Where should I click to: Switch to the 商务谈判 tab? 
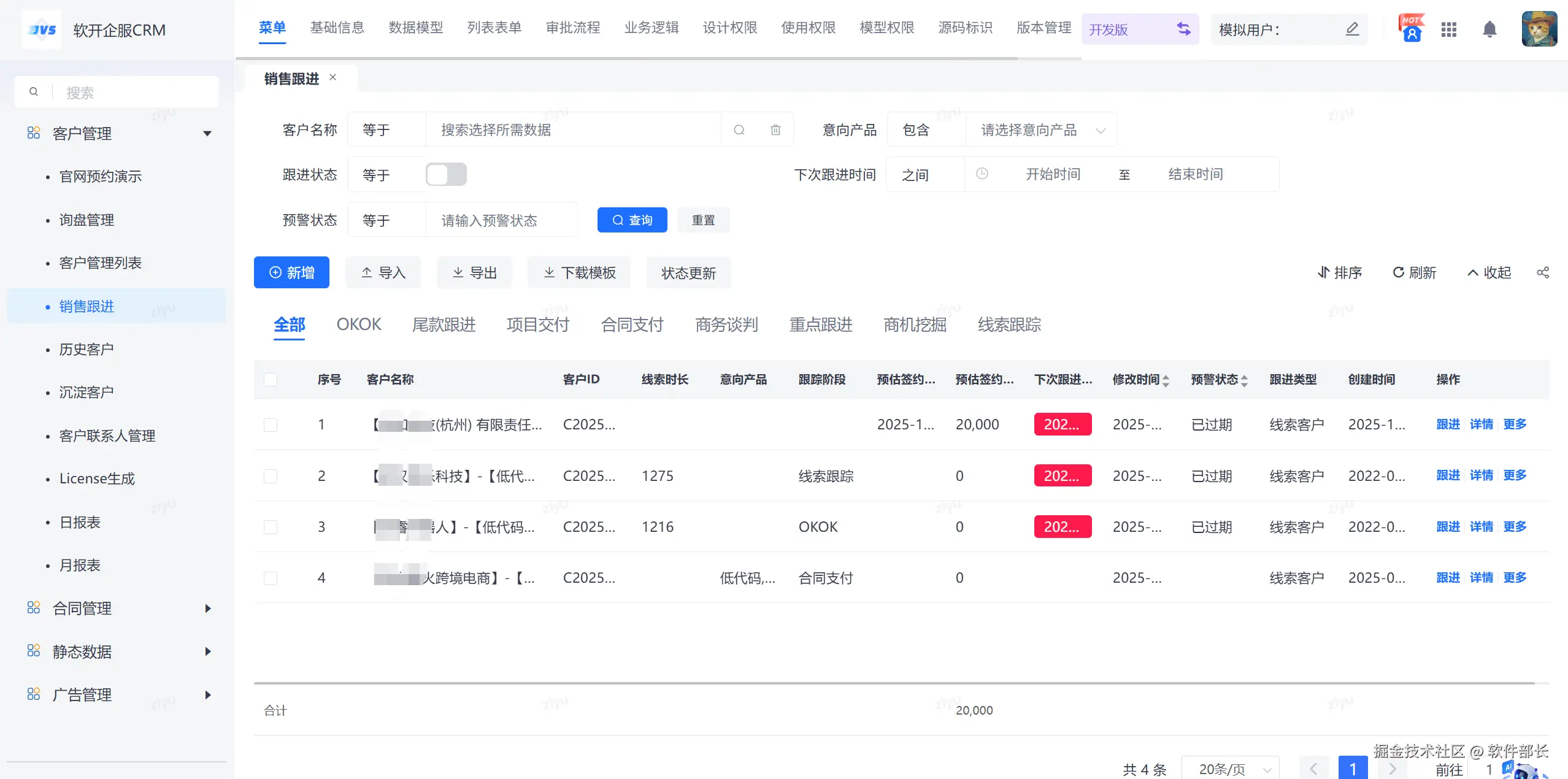click(x=726, y=324)
